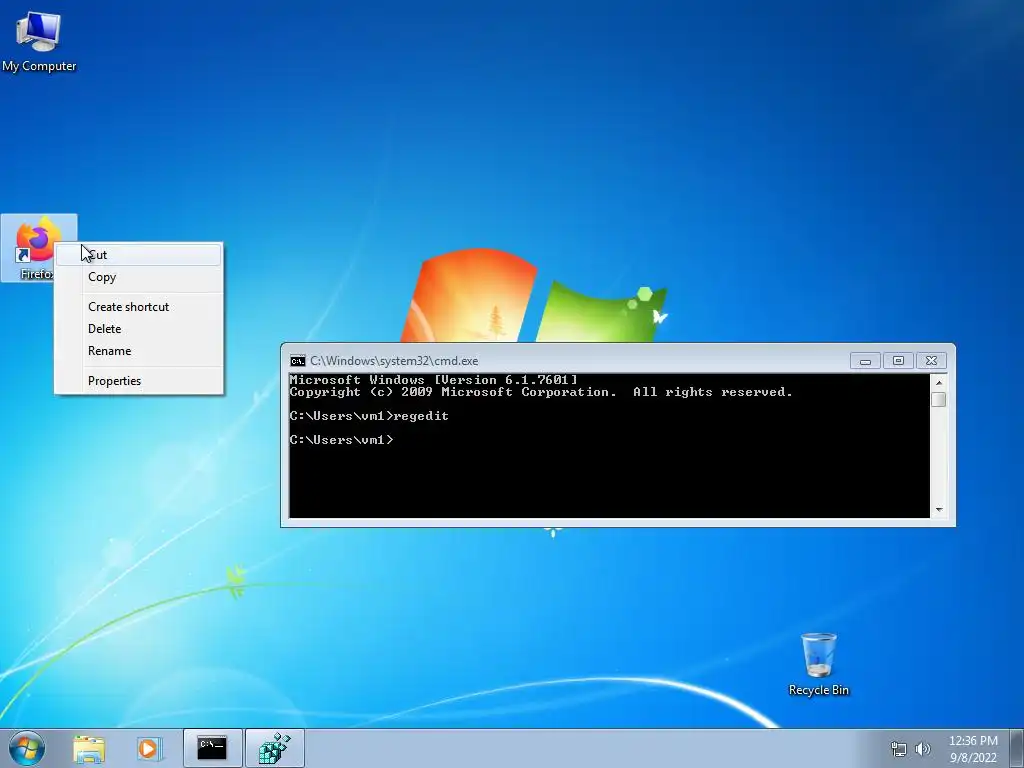The image size is (1024, 768).
Task: Click the Microsoft Windows version line
Action: click(x=434, y=379)
